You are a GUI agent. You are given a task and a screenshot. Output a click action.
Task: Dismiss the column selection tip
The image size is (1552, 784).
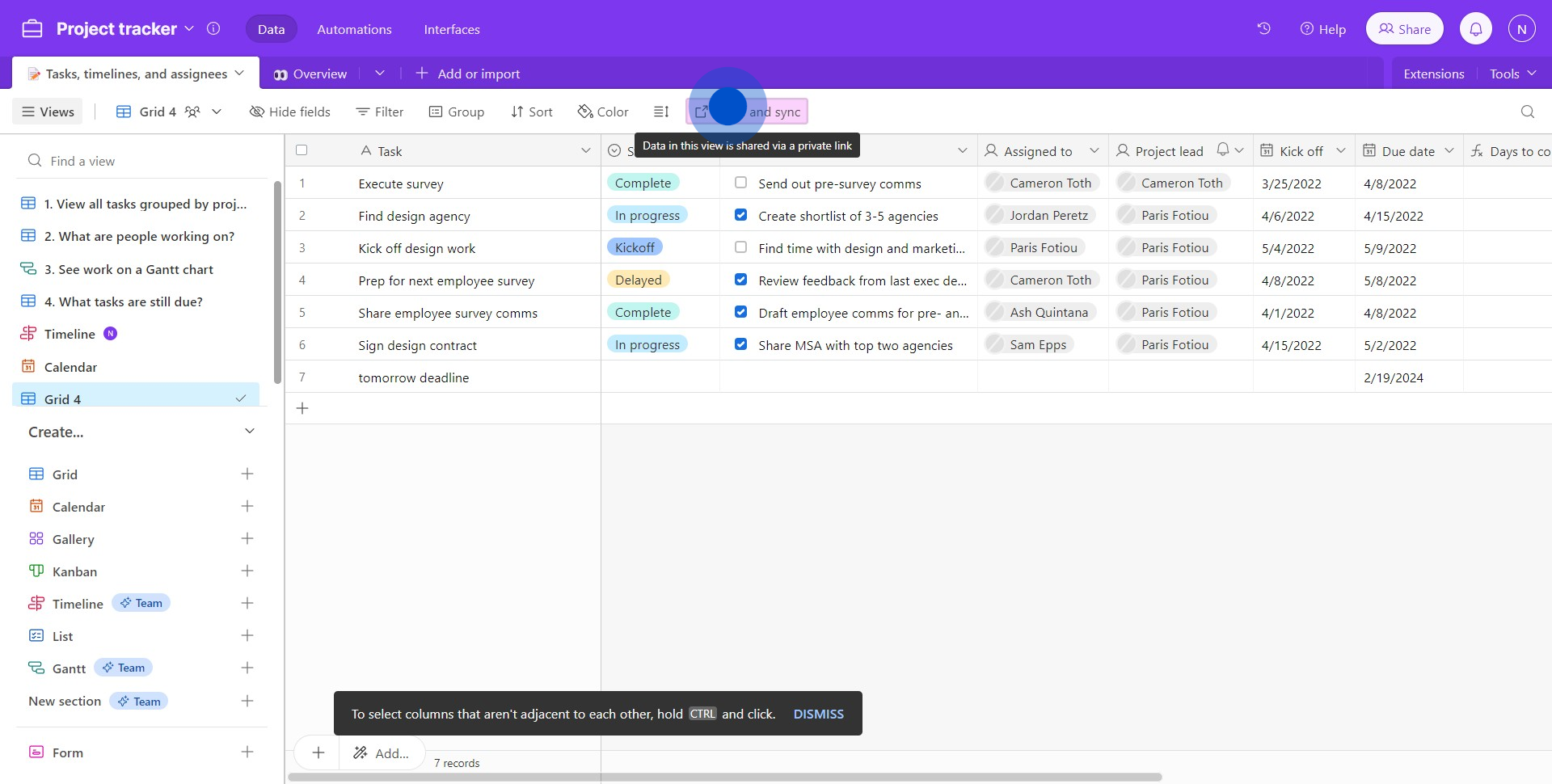click(x=818, y=714)
